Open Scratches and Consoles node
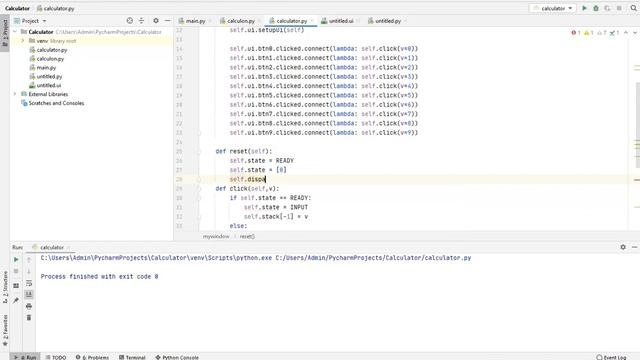 tap(56, 103)
